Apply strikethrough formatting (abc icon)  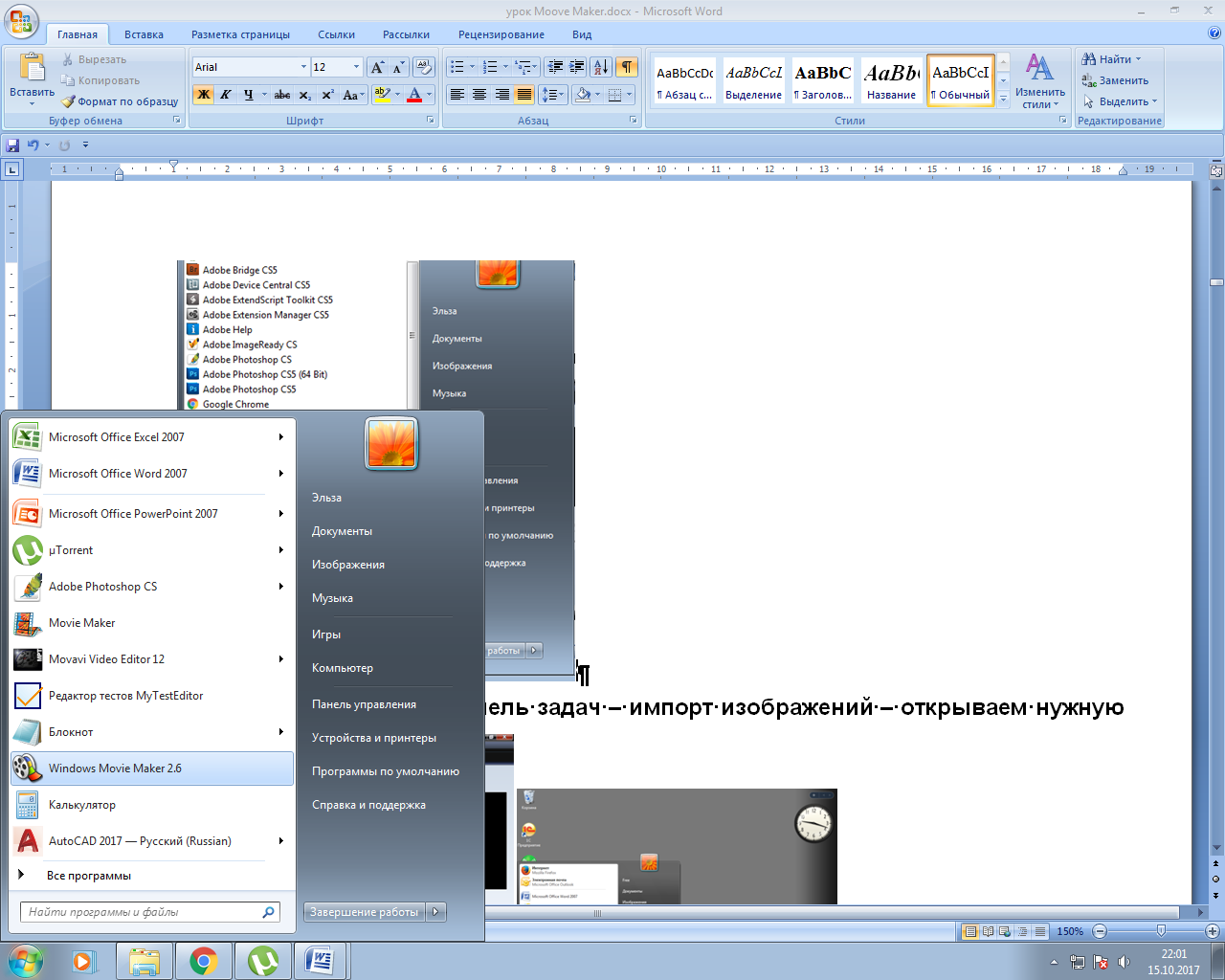coord(281,95)
